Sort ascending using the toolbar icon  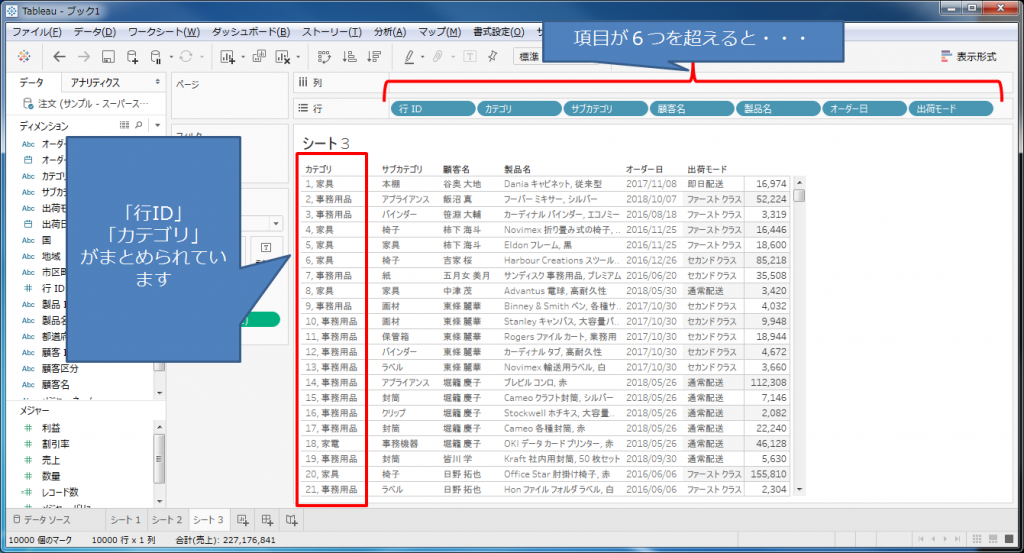(x=349, y=56)
